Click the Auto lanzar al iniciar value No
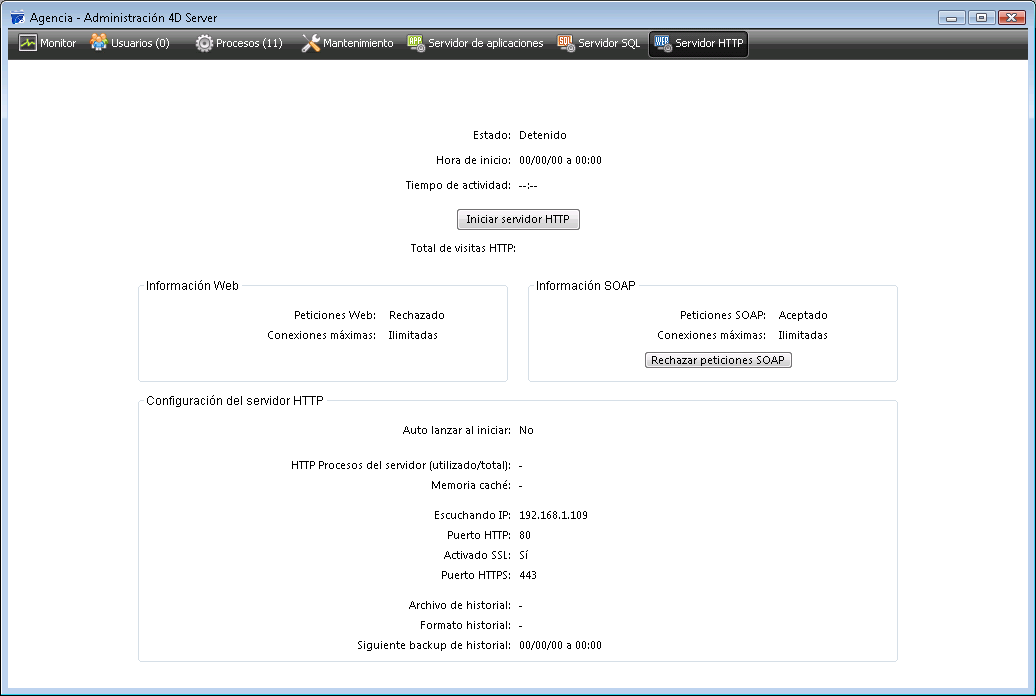The image size is (1036, 696). (526, 430)
